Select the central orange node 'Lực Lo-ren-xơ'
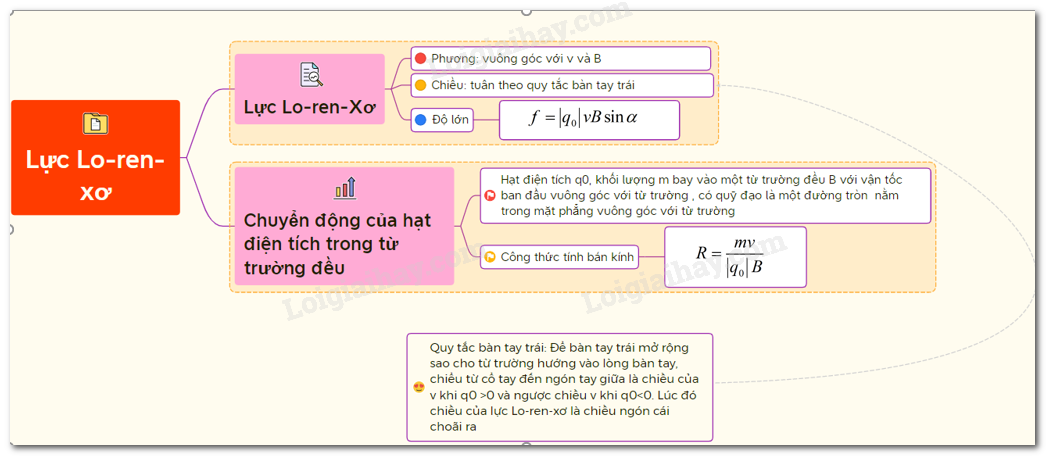The width and height of the screenshot is (1046, 456). click(95, 157)
